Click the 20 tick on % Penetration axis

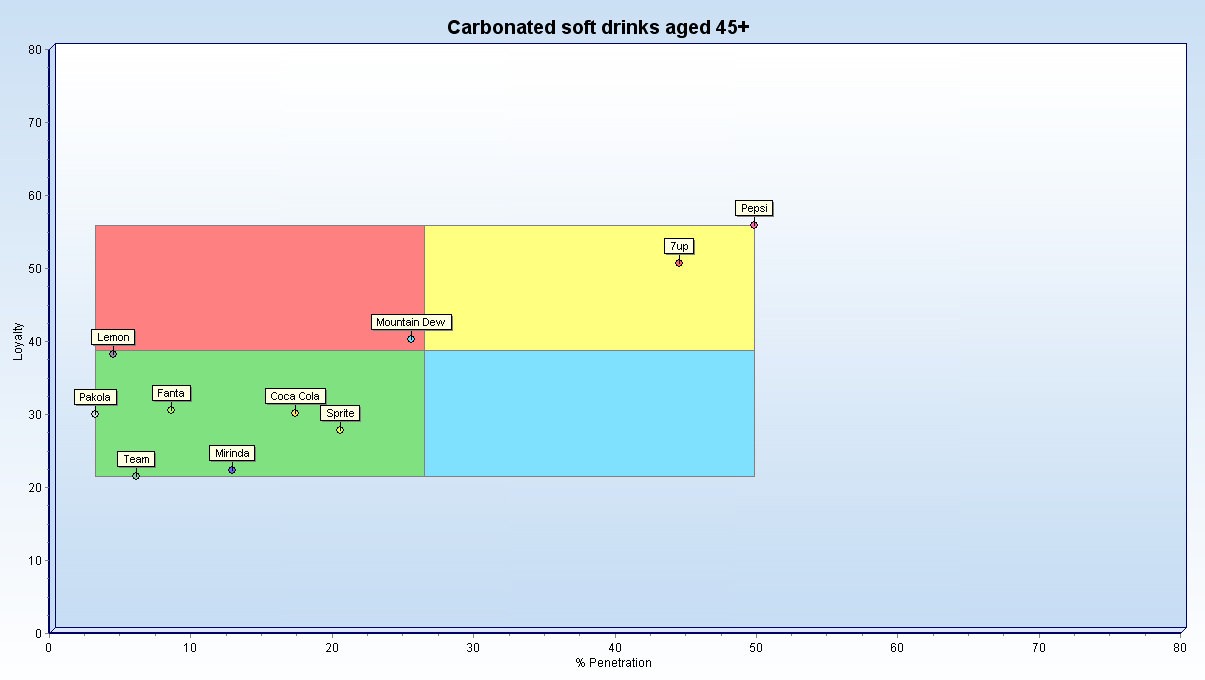tap(332, 648)
